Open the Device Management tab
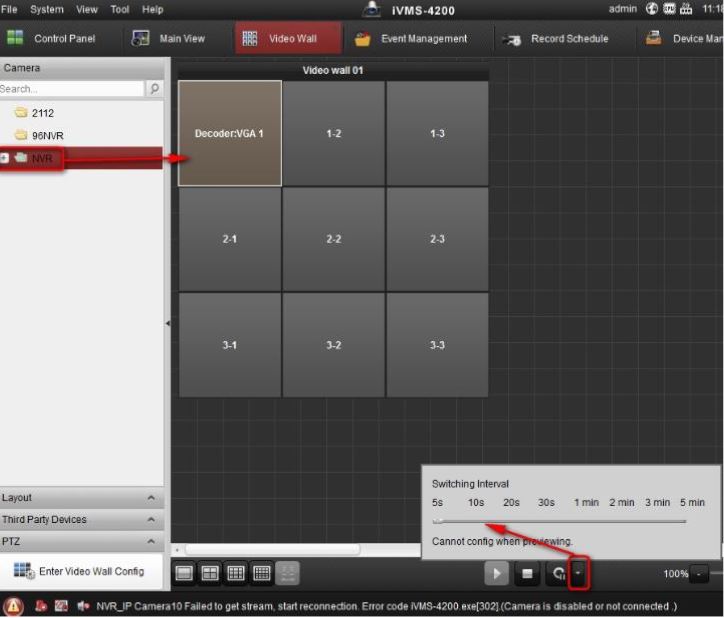 [x=684, y=38]
